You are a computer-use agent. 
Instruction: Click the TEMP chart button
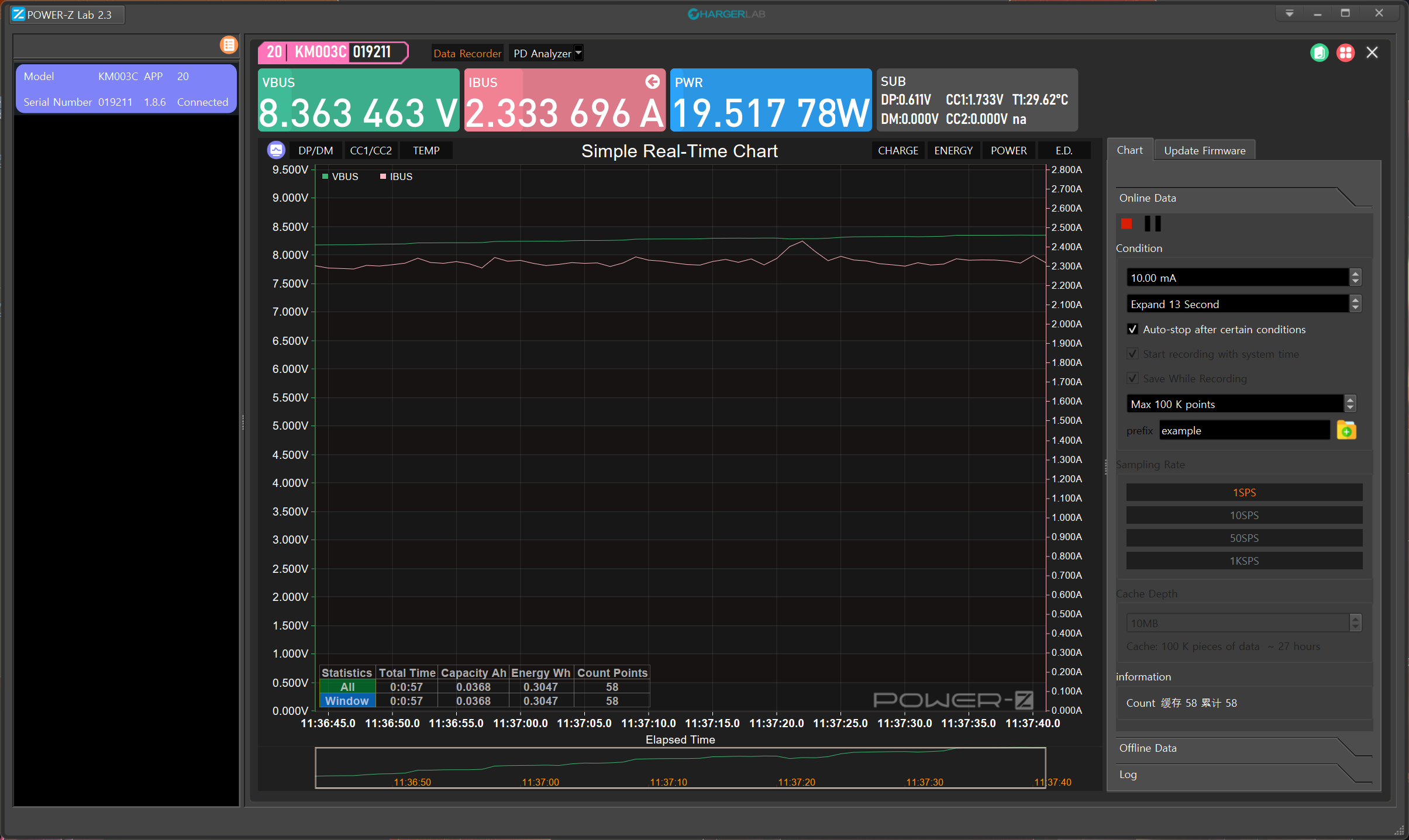point(426,150)
